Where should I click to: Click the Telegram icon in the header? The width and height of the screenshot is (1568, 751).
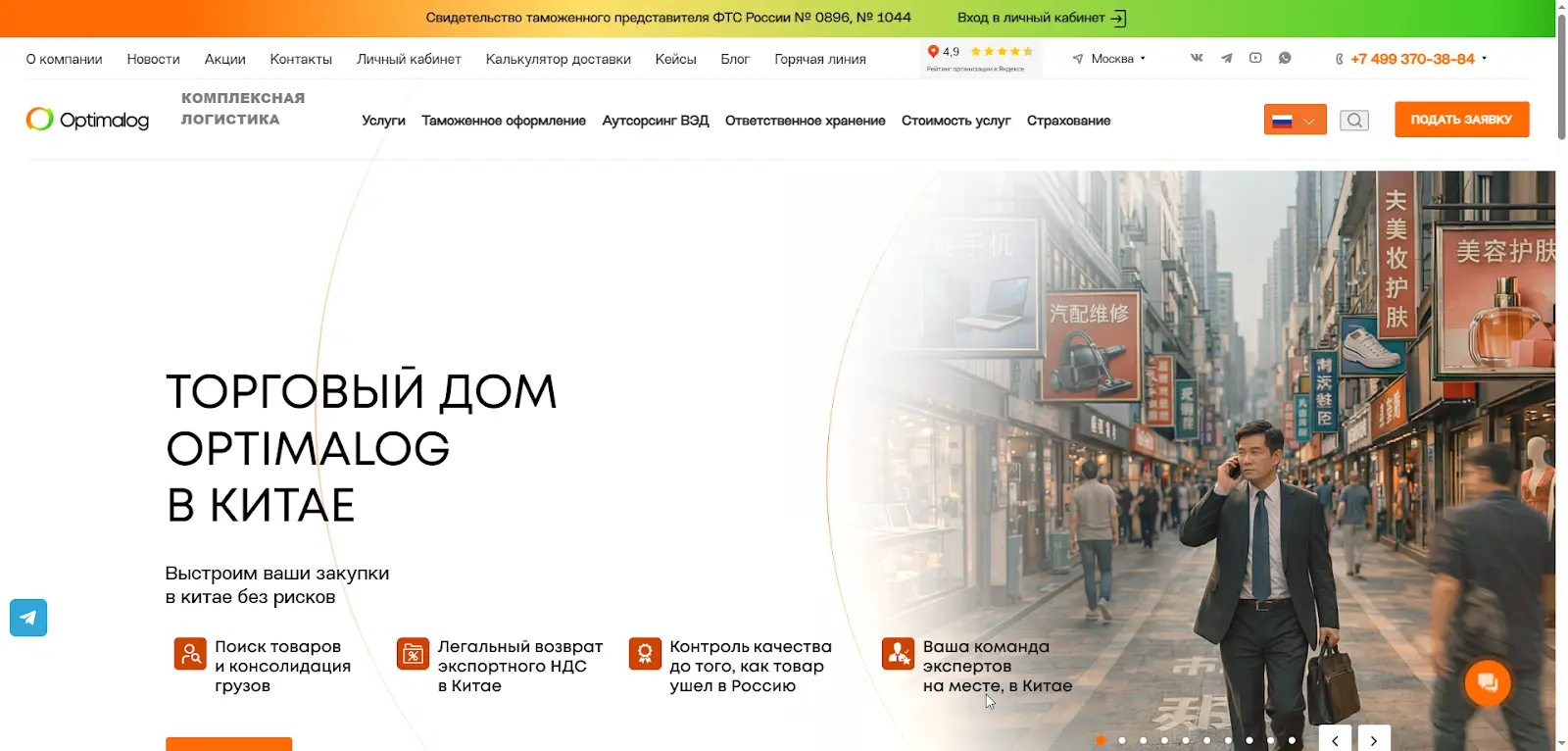click(x=1226, y=58)
